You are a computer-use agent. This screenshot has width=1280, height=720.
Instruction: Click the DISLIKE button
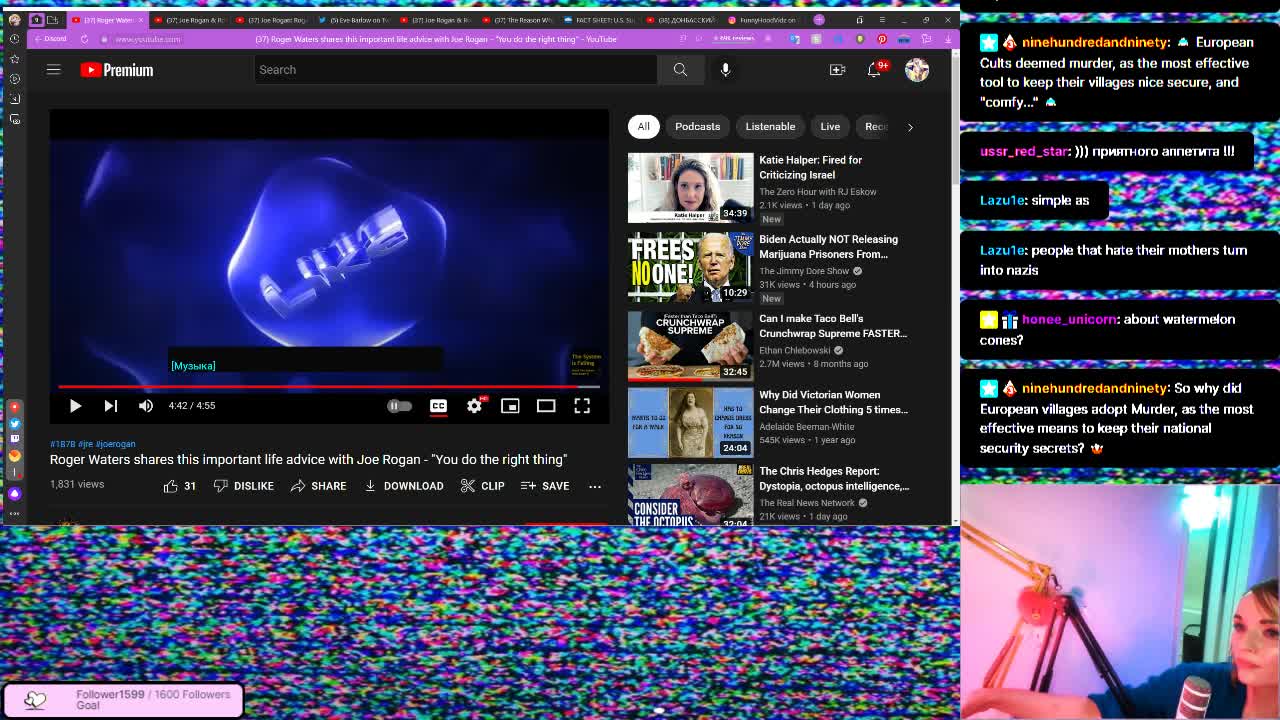[243, 486]
